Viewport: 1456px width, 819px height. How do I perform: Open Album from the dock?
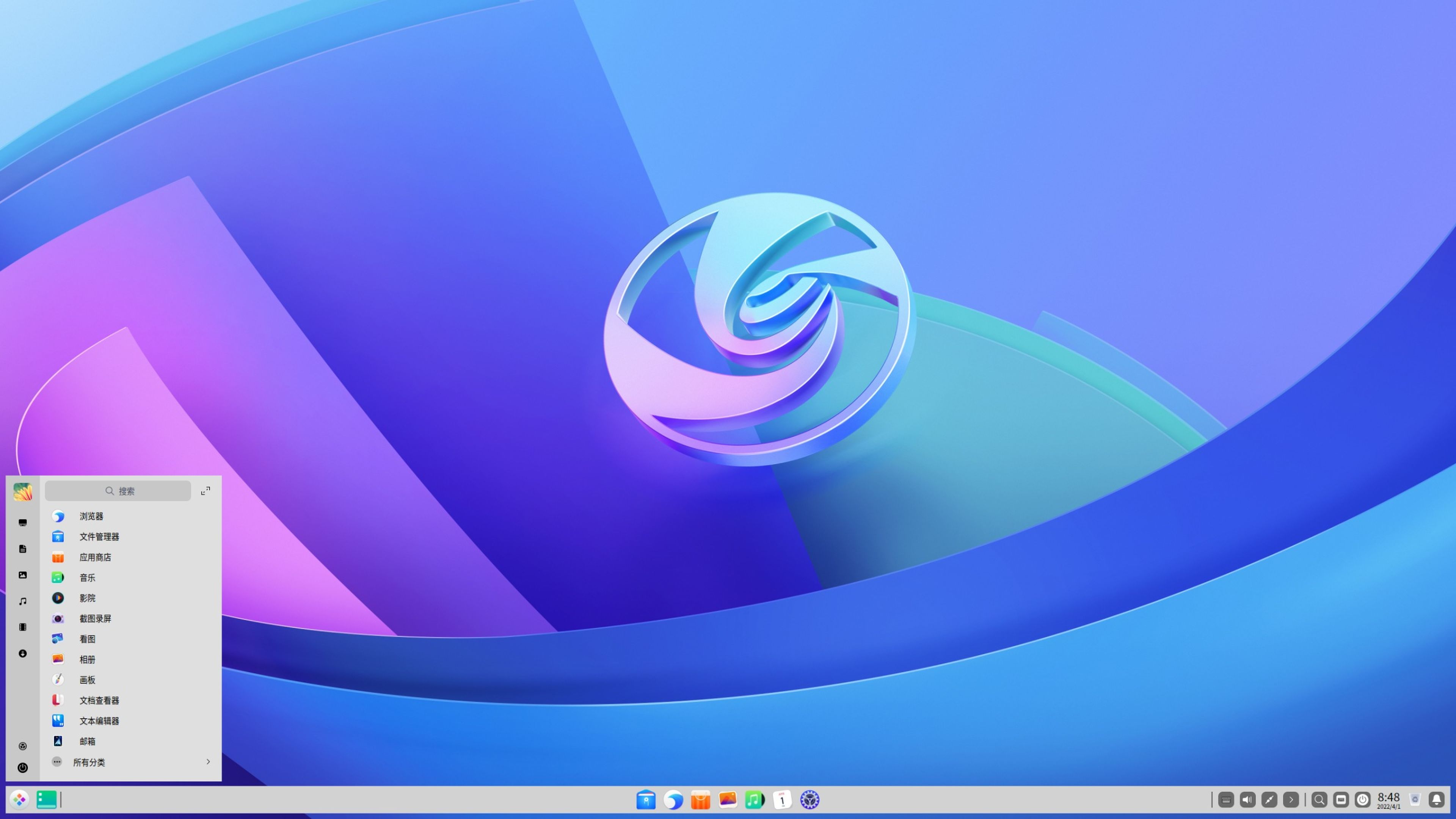click(728, 800)
